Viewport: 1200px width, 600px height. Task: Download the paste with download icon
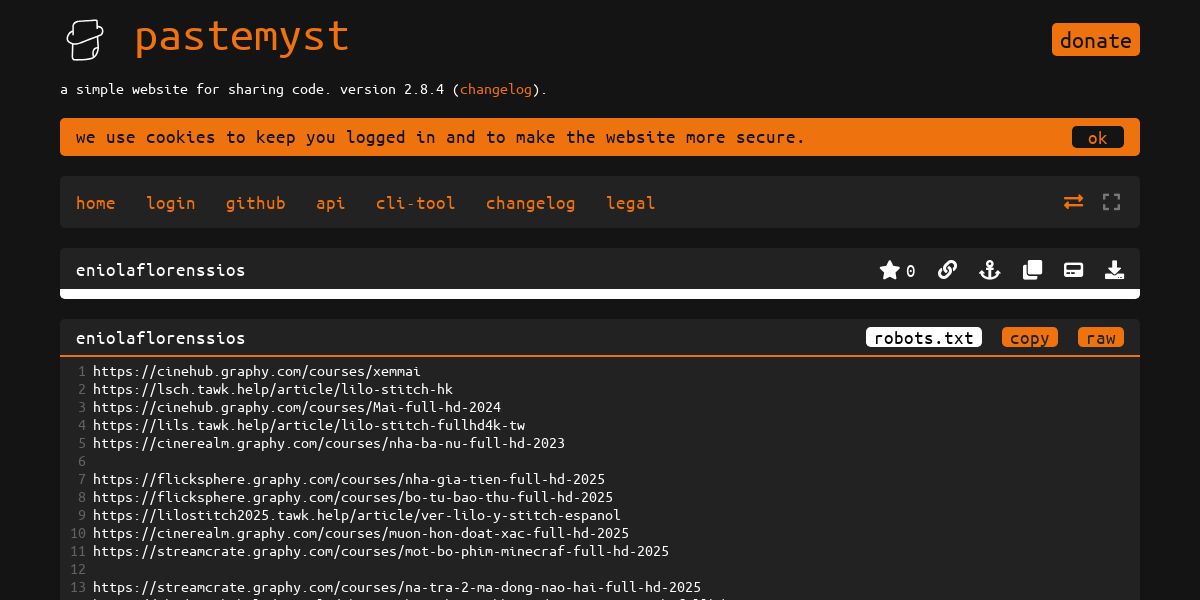[x=1114, y=270]
